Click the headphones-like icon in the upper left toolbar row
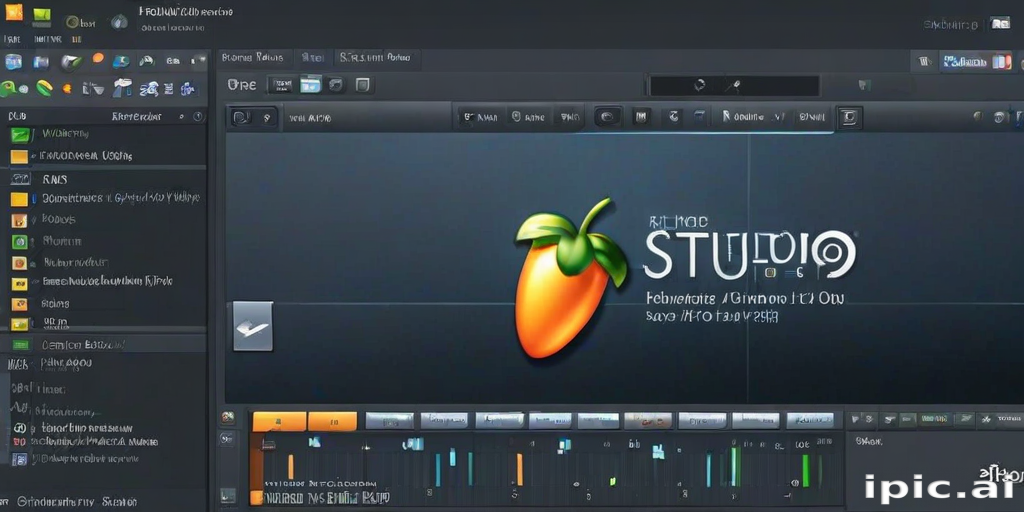The height and width of the screenshot is (512, 1024). (146, 61)
